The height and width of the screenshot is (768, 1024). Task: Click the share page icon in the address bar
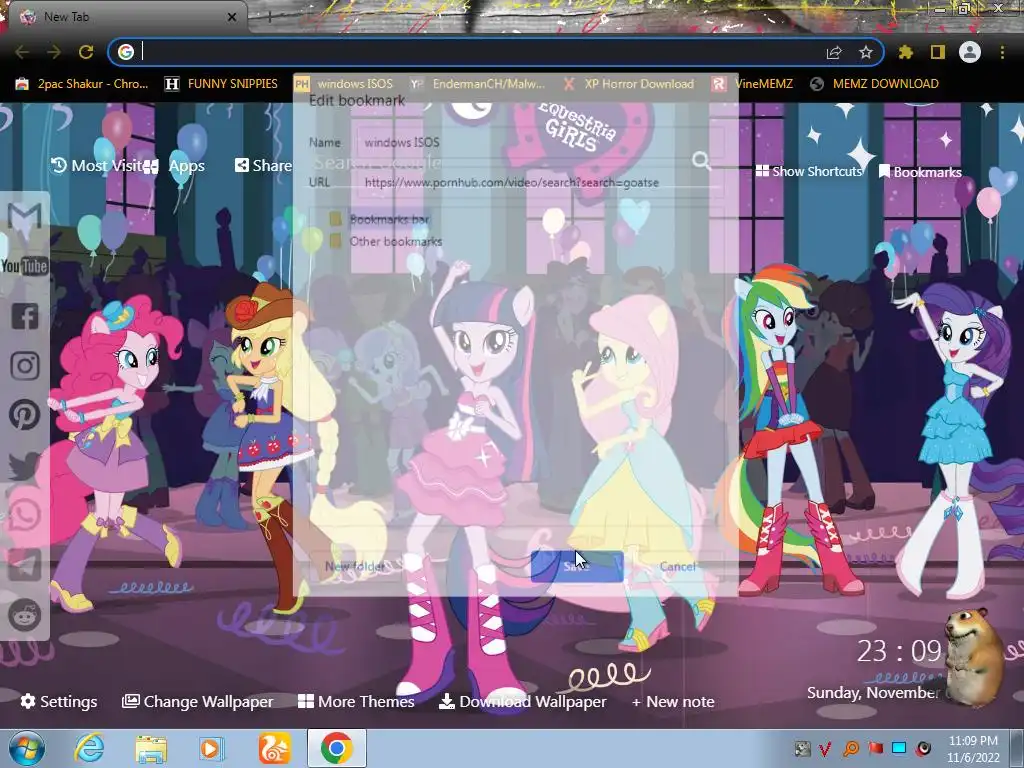(834, 52)
